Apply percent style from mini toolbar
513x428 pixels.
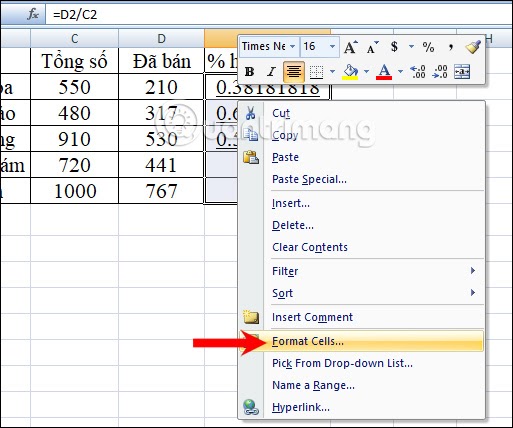428,47
